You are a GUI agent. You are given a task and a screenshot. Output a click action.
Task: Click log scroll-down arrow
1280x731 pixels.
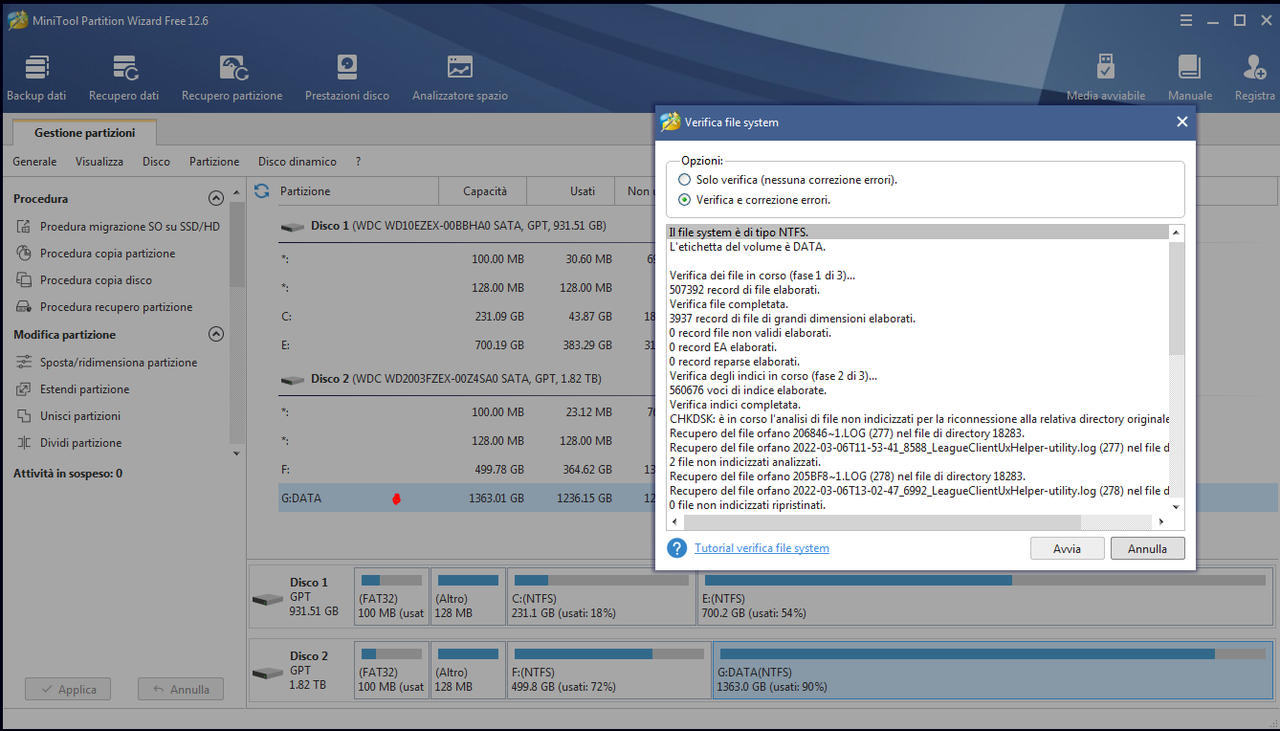1176,507
